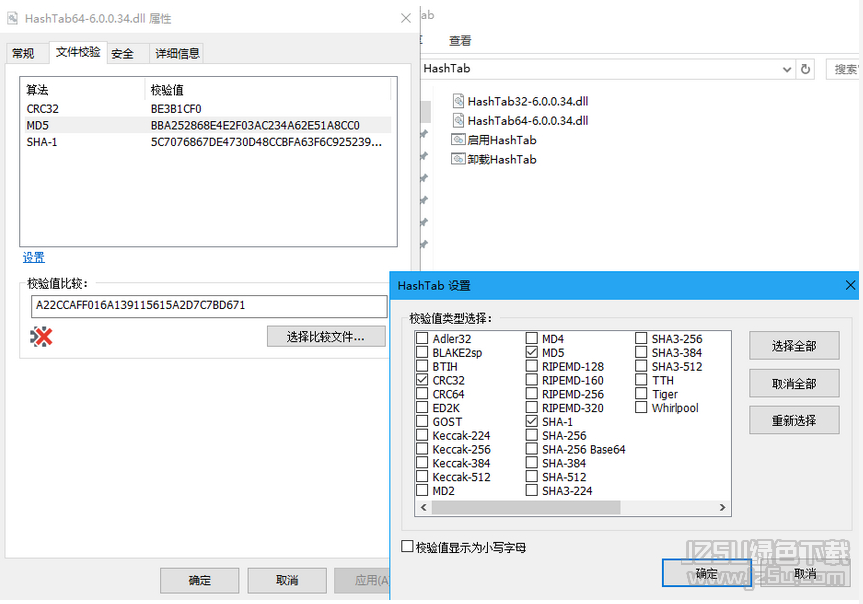Click the 算法 column header
Screen dimensions: 863x604
coord(83,89)
